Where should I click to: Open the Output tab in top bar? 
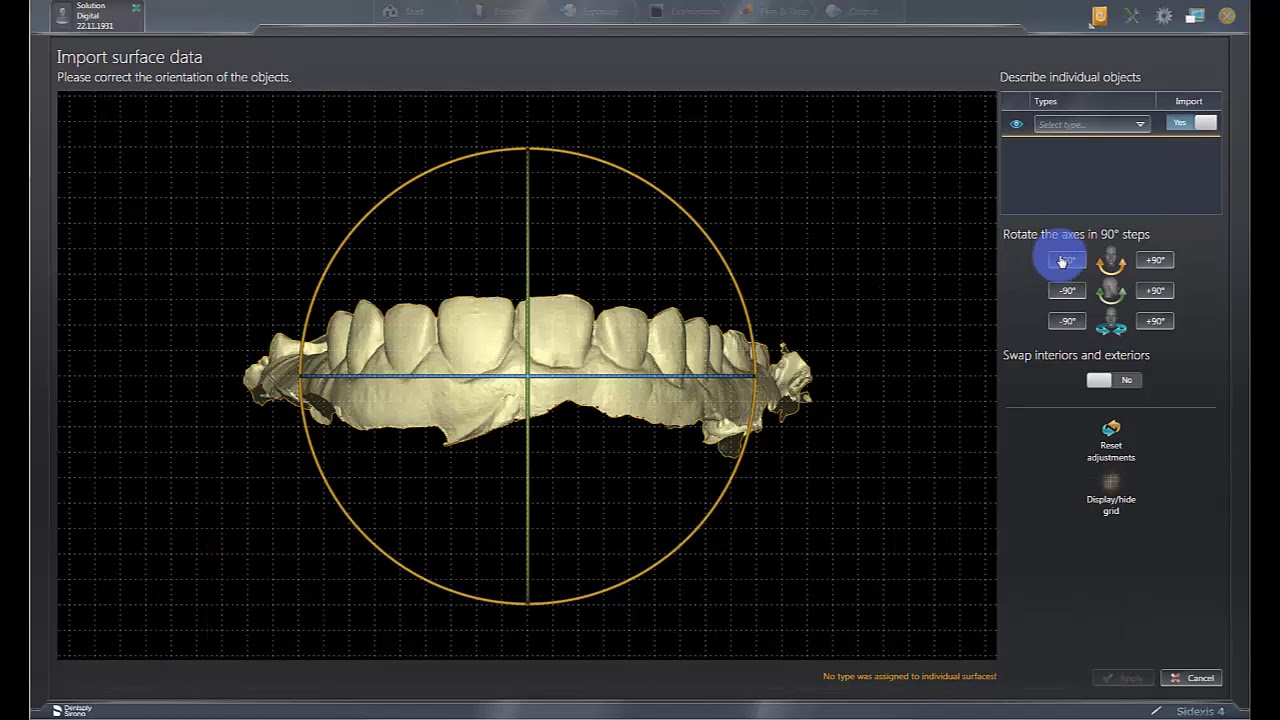pyautogui.click(x=853, y=11)
